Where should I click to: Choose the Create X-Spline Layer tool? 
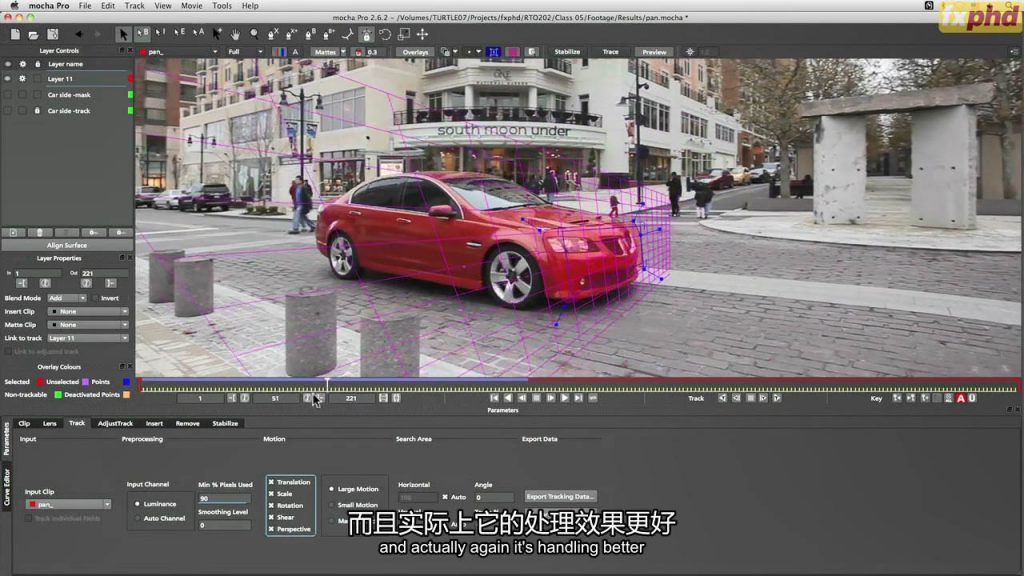[274, 34]
